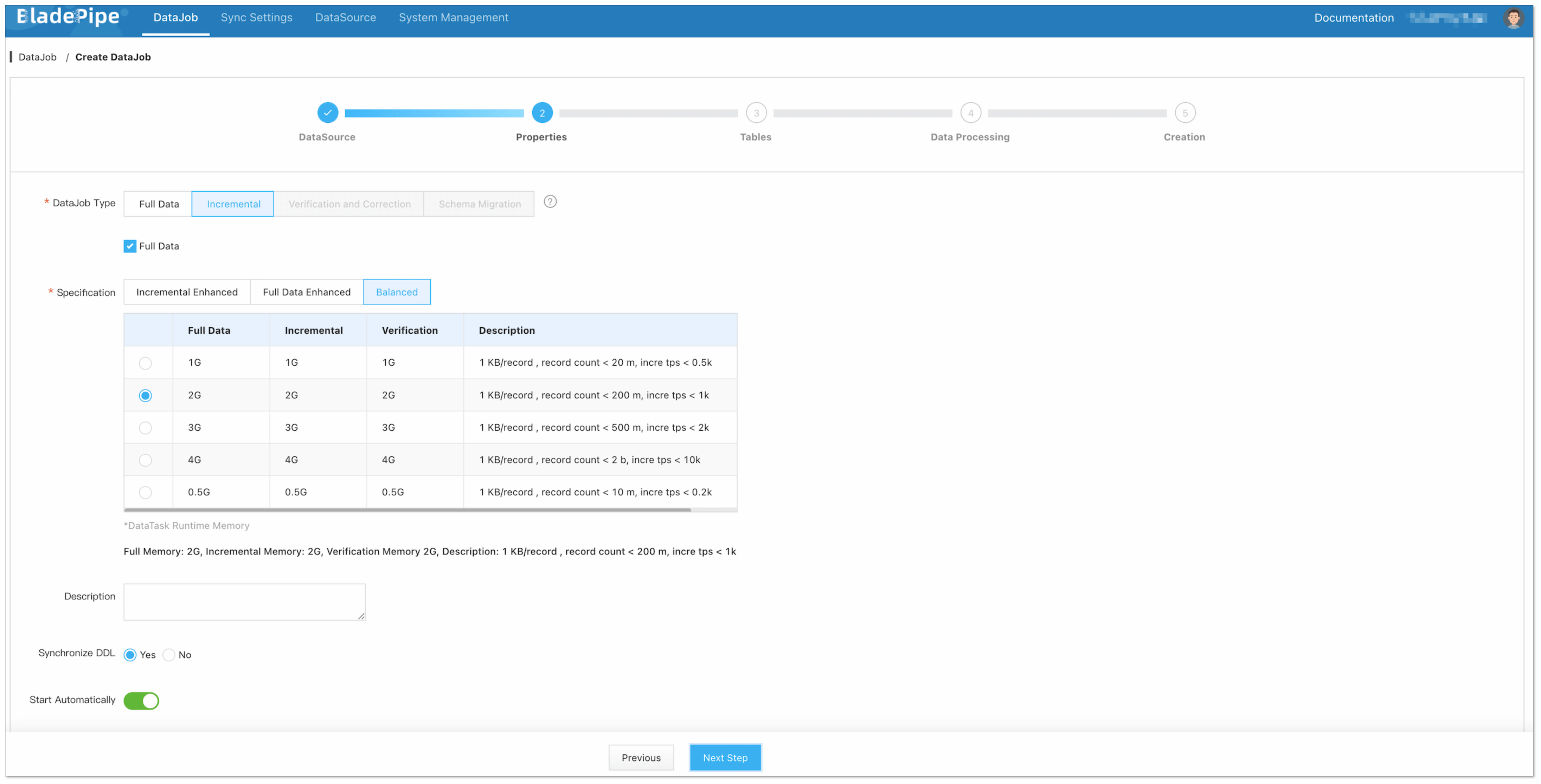This screenshot has height=784, width=1541.
Task: Open the DataJob top menu
Action: 175,17
